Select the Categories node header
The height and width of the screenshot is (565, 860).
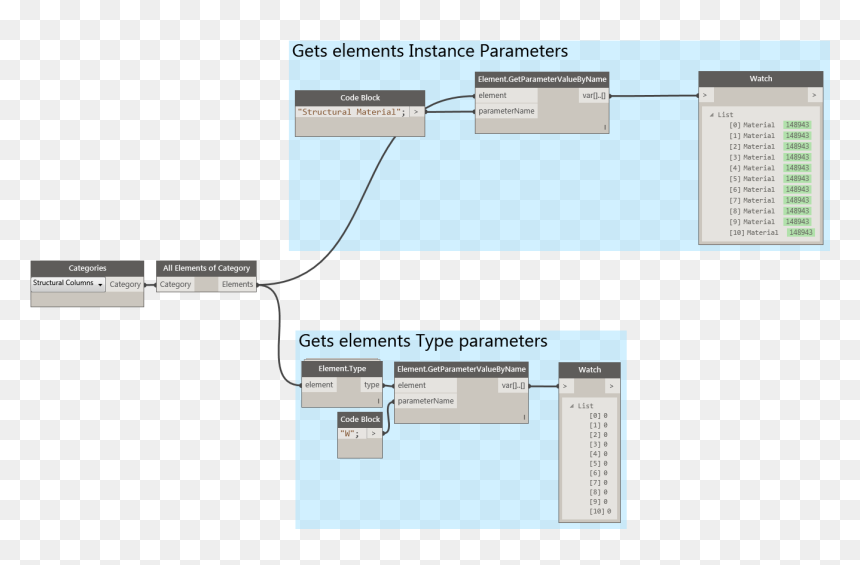click(x=87, y=268)
